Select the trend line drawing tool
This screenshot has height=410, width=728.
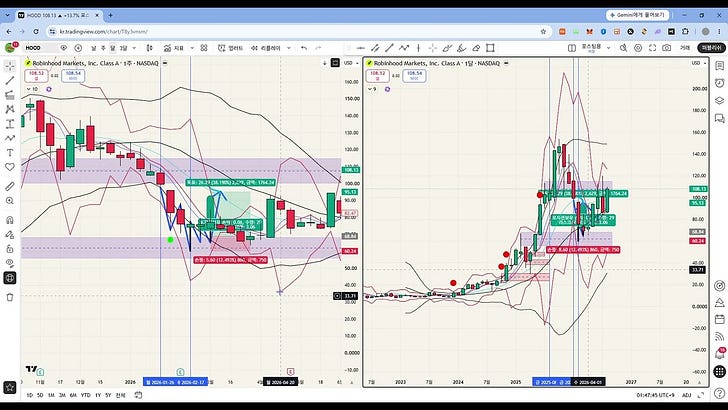pyautogui.click(x=10, y=80)
